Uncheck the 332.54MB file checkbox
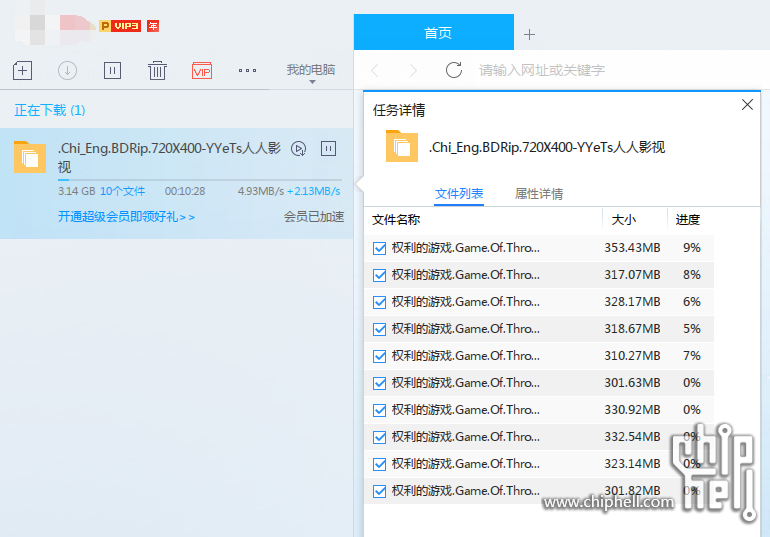Image resolution: width=770 pixels, height=537 pixels. (379, 437)
